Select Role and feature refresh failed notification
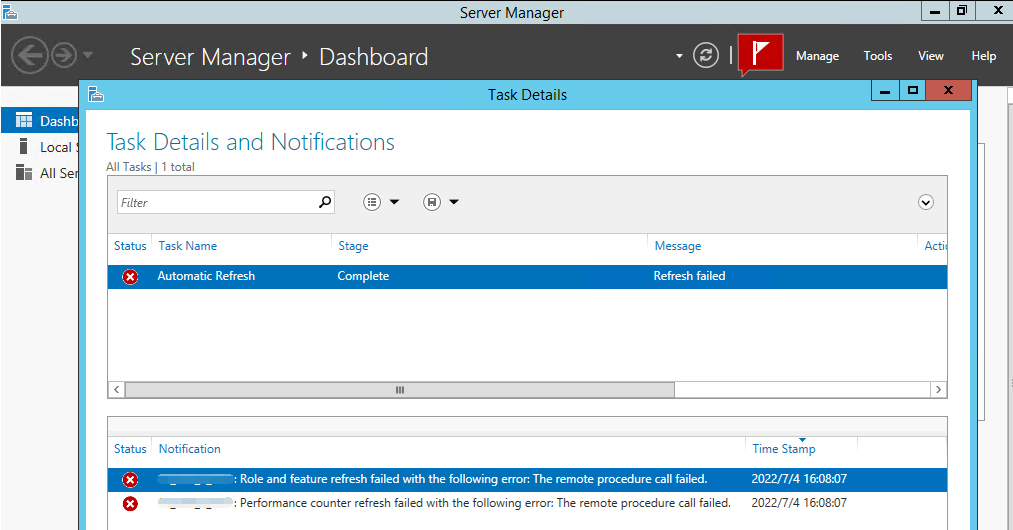This screenshot has width=1013, height=530. pos(527,480)
